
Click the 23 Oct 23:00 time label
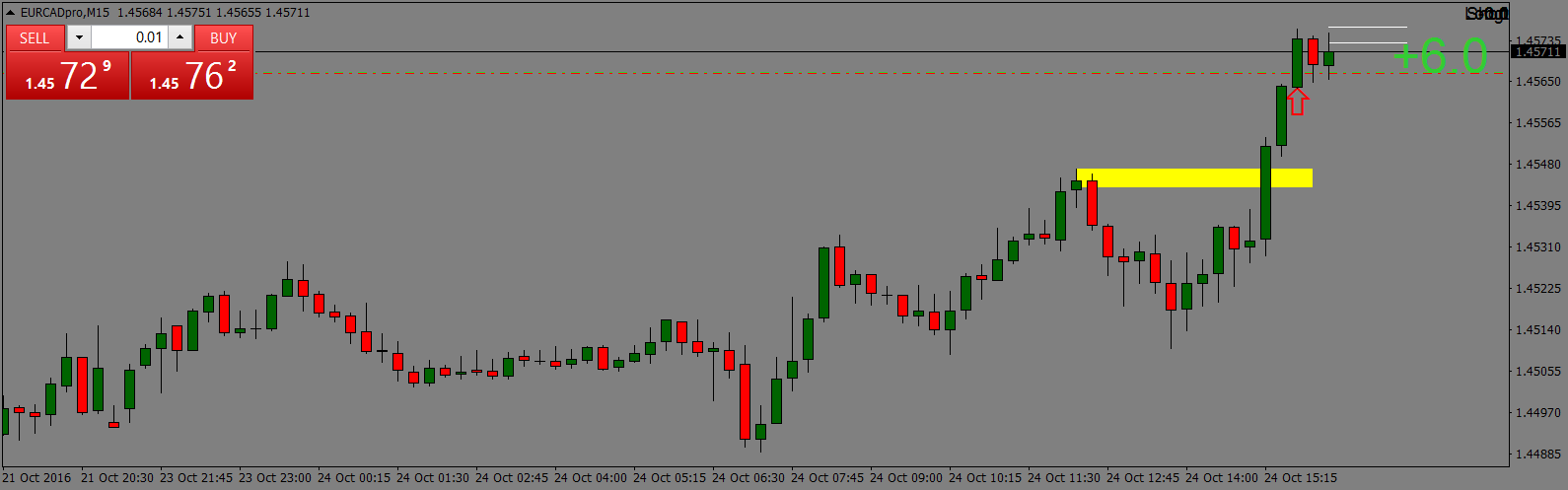pyautogui.click(x=275, y=478)
